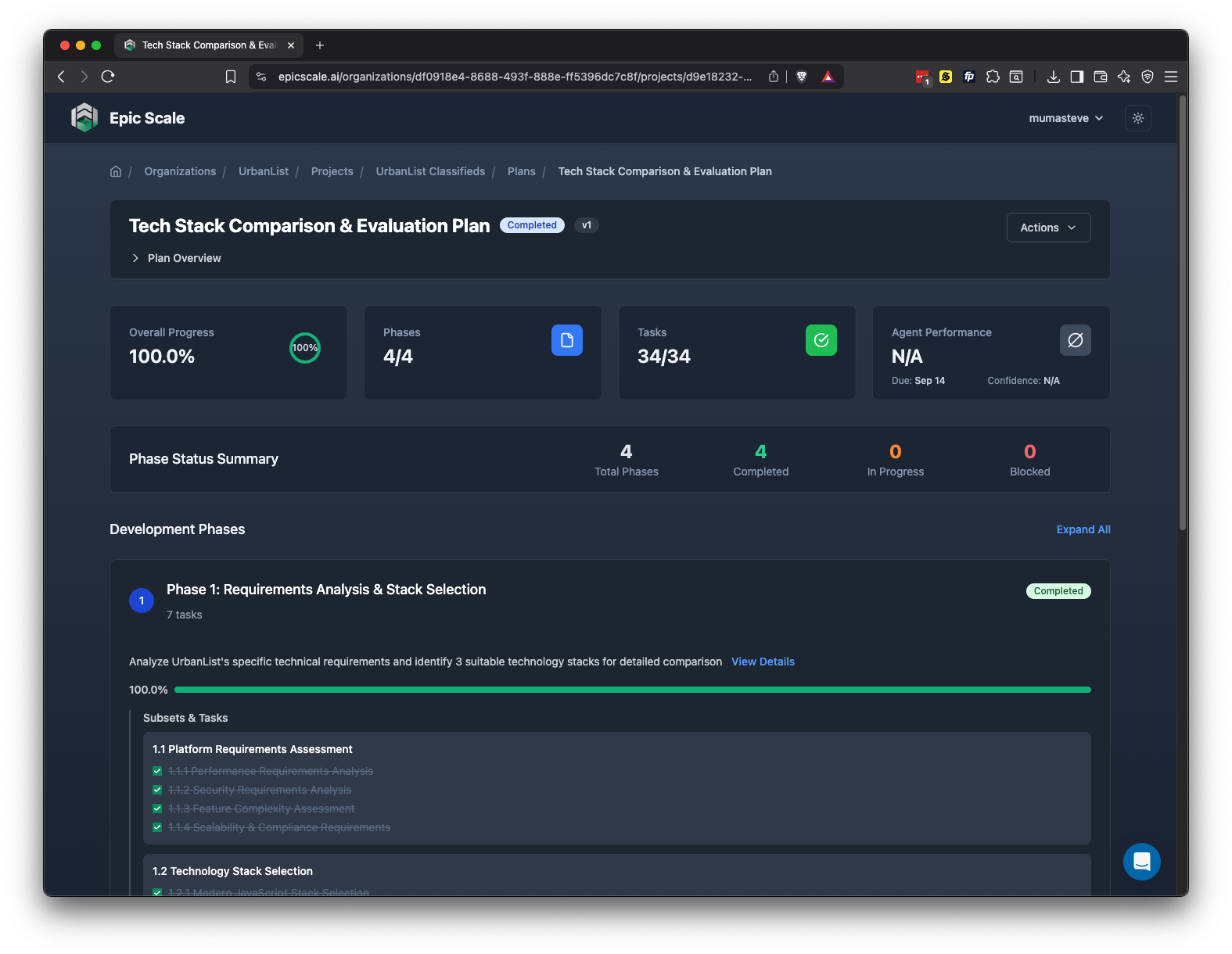Go to Plans breadcrumb

click(522, 171)
